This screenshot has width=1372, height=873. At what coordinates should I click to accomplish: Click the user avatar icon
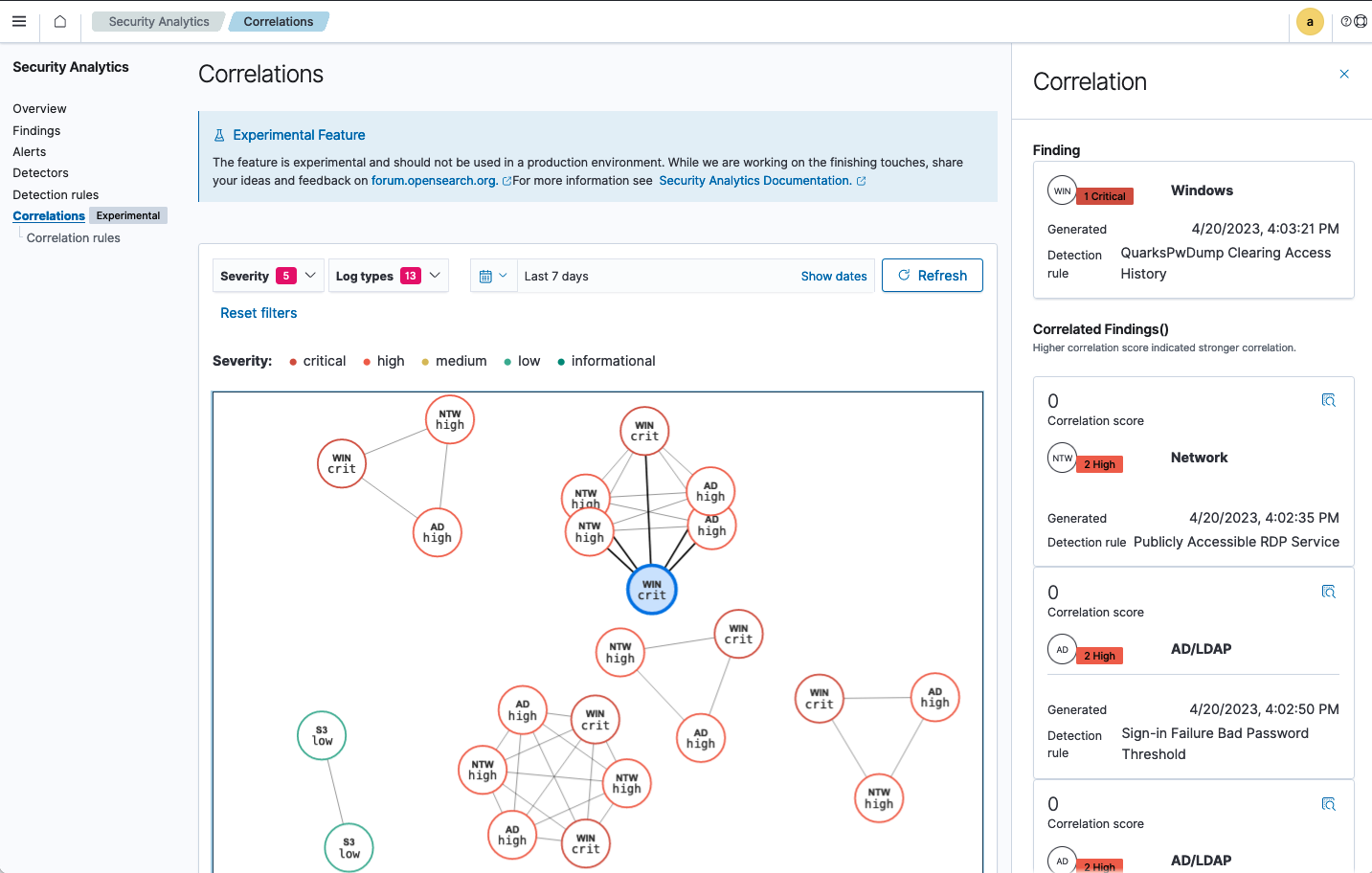click(x=1309, y=21)
